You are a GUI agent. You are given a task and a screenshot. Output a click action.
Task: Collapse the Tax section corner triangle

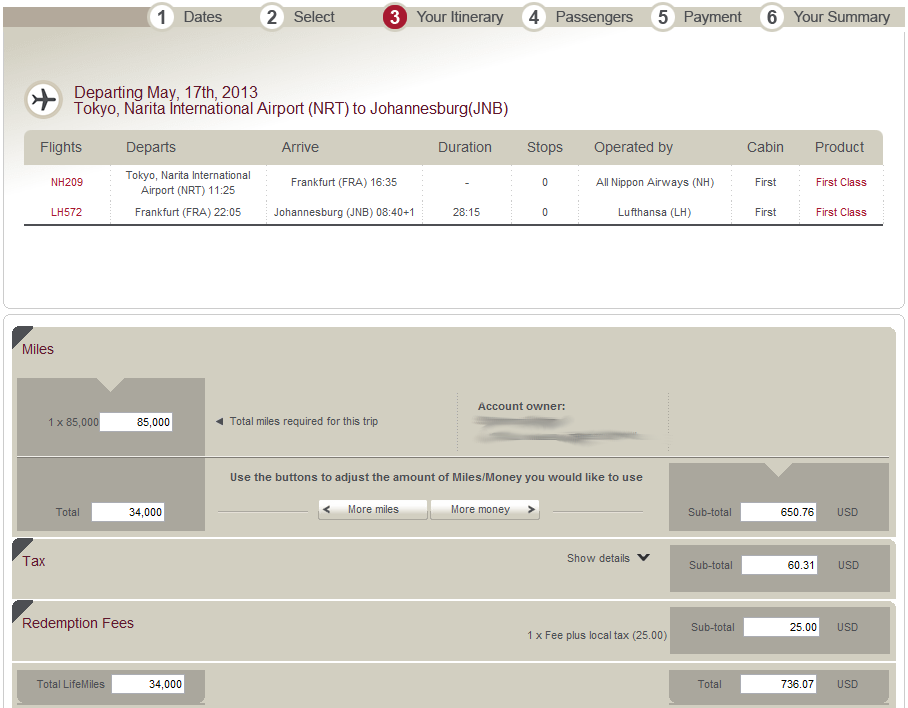(21, 547)
